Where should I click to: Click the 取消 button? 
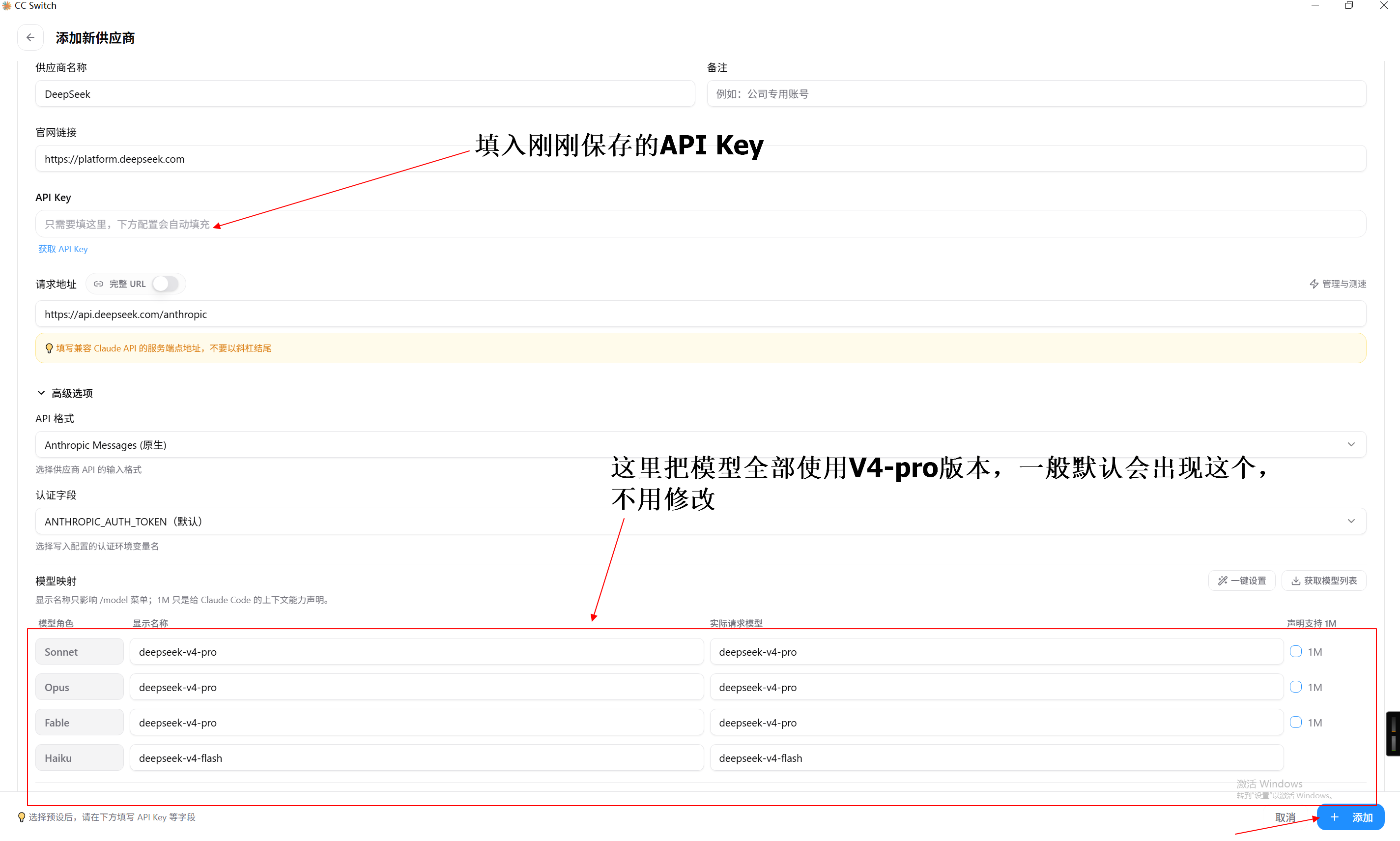tap(1285, 818)
